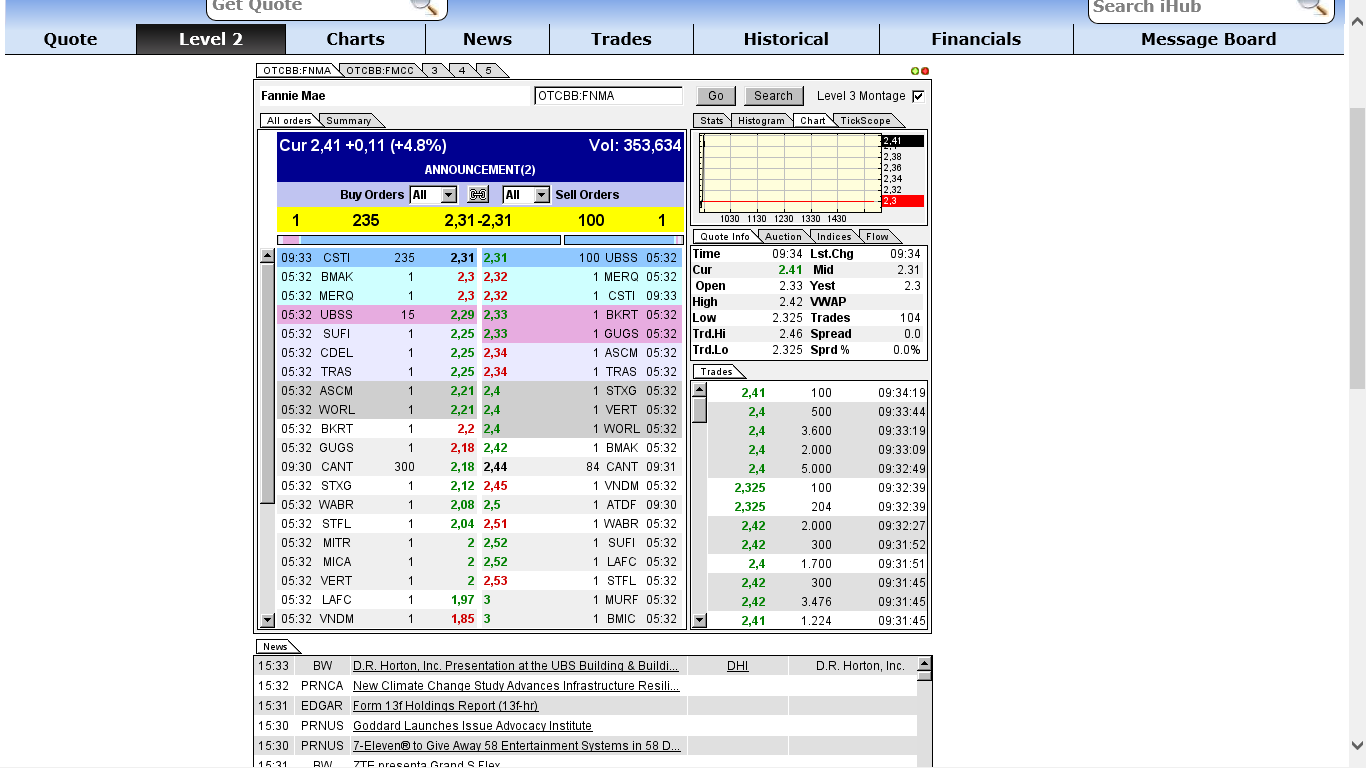Click the green status dot above the montage
Screen dimensions: 1366x768
click(x=917, y=70)
